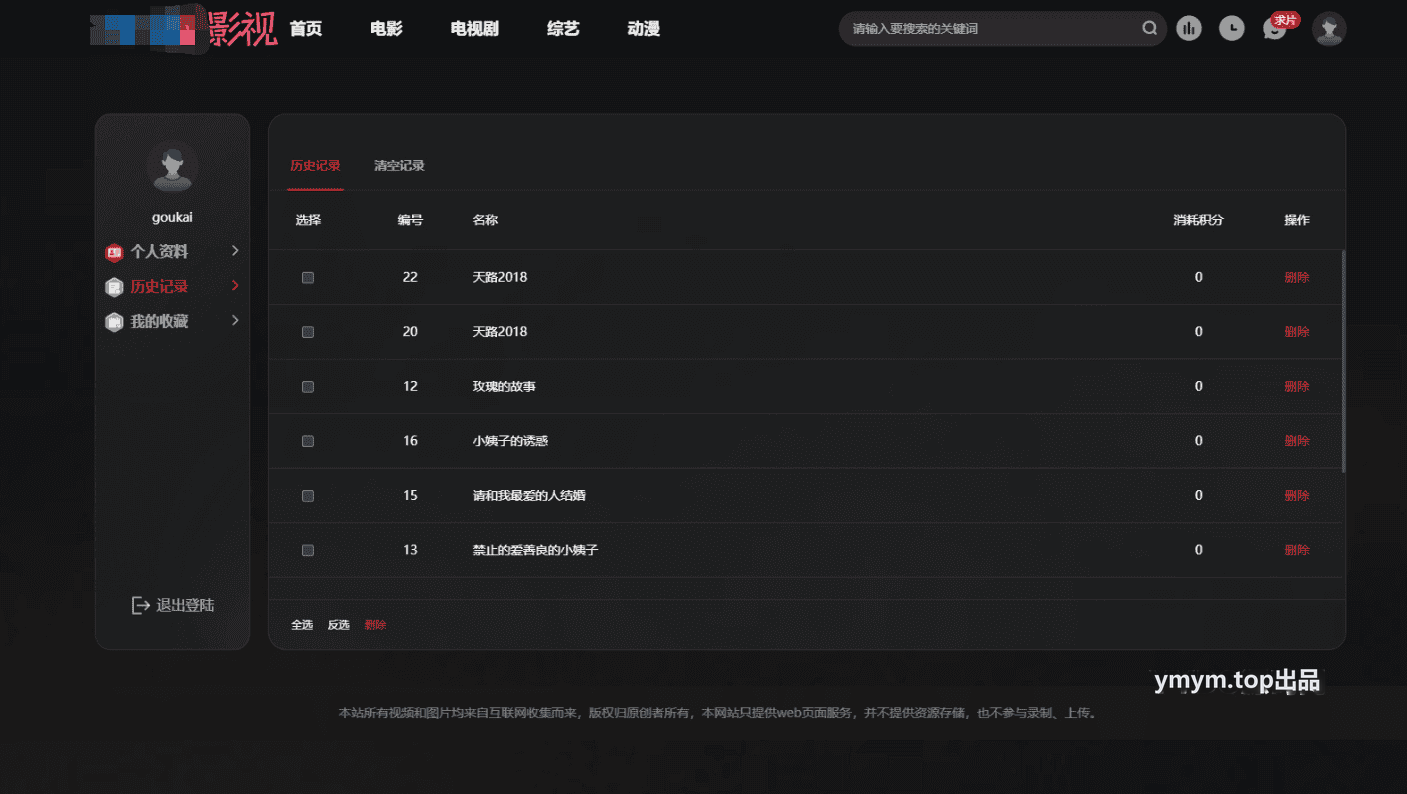The width and height of the screenshot is (1407, 794).
Task: Click the user avatar in the top bar
Action: coord(1329,29)
